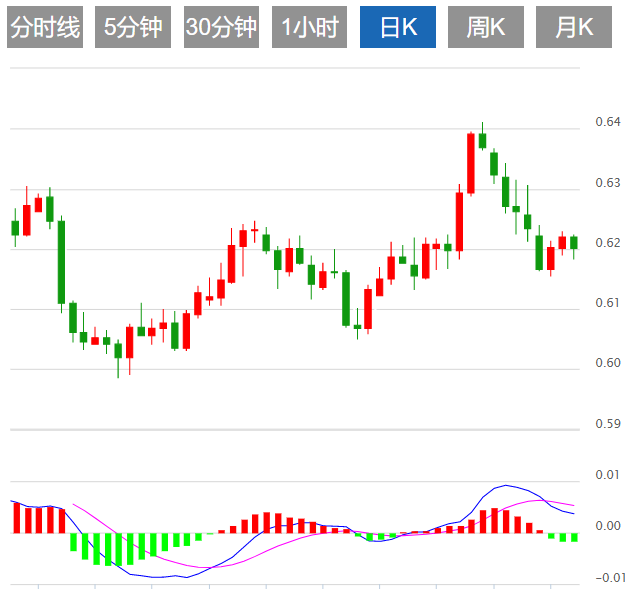
Task: Click the 0.61 price axis label
Action: pyautogui.click(x=608, y=303)
